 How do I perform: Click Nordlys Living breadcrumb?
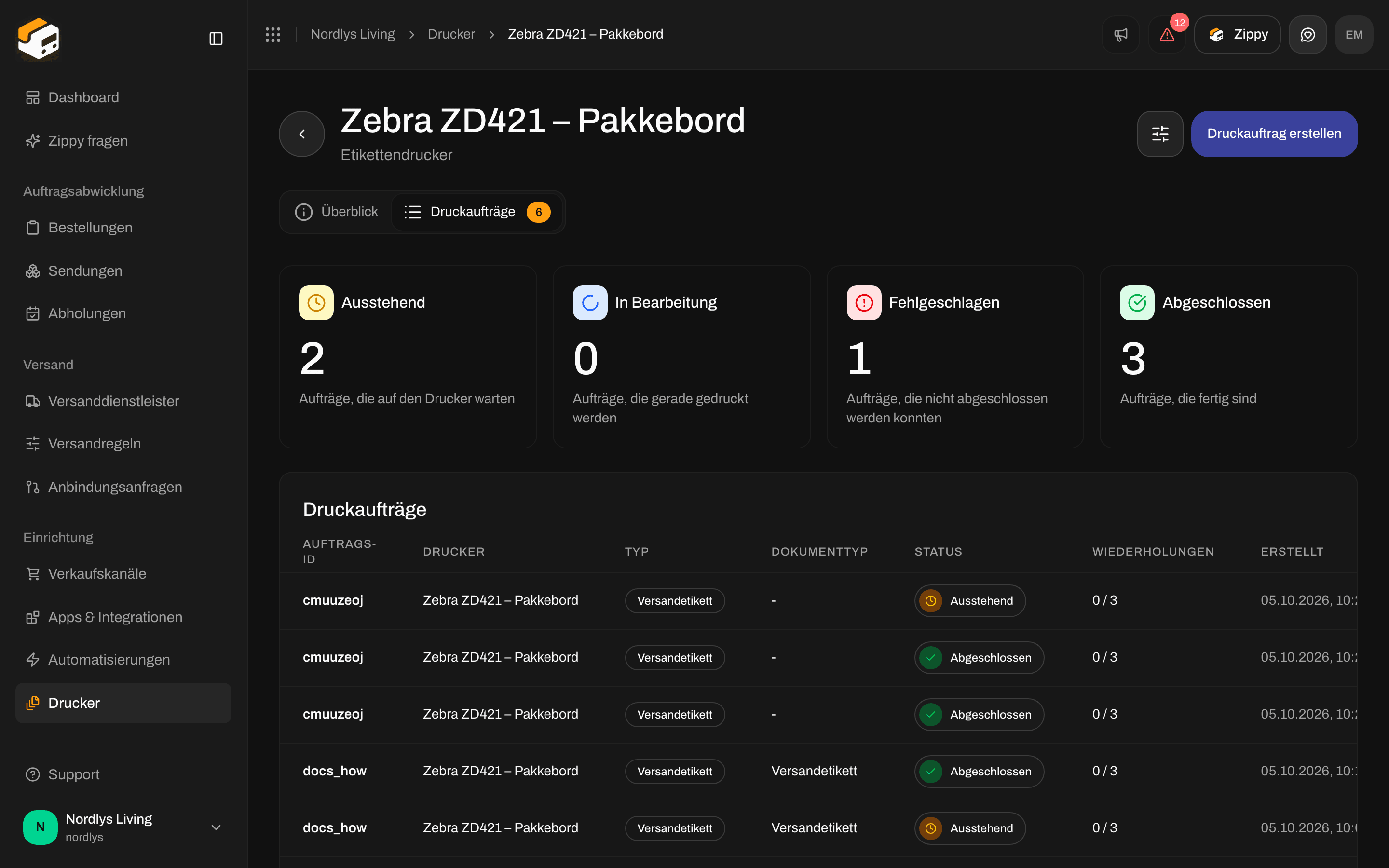(353, 34)
